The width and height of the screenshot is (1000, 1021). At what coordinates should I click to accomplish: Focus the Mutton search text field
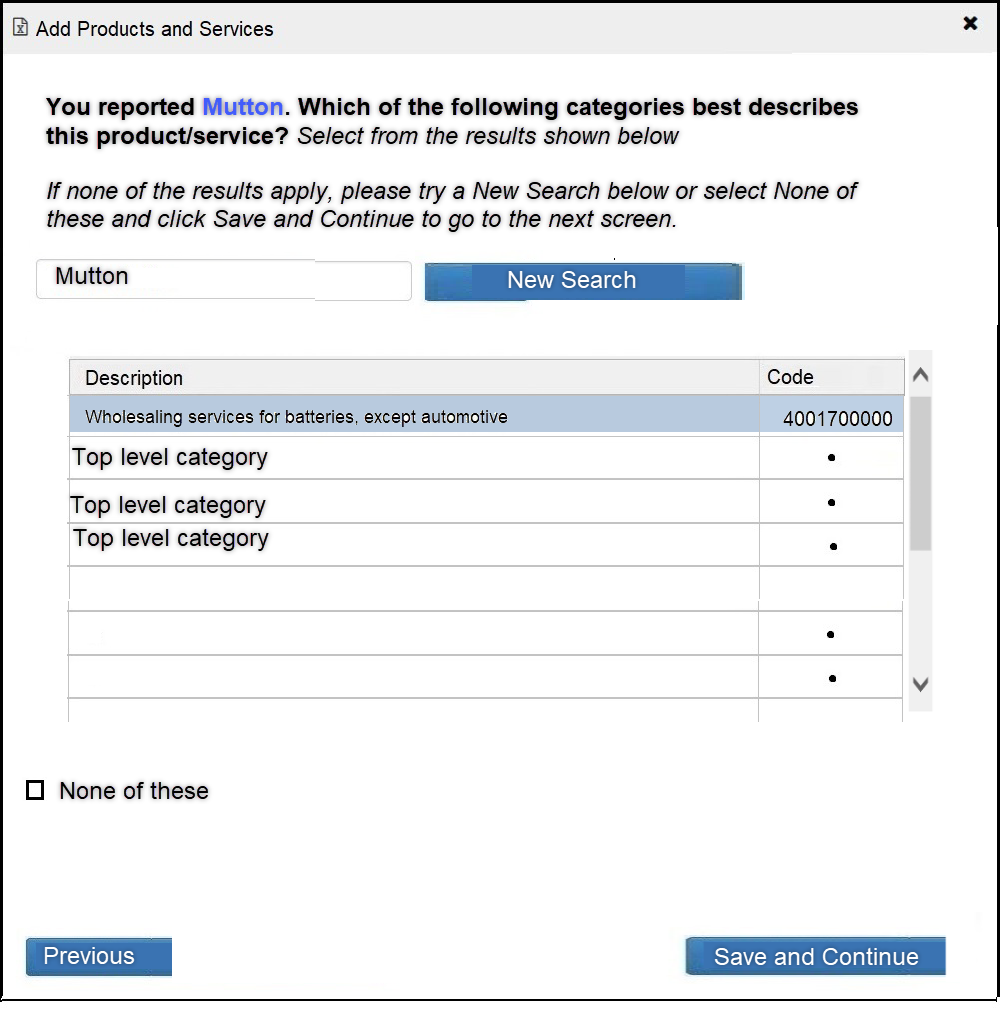tap(223, 280)
